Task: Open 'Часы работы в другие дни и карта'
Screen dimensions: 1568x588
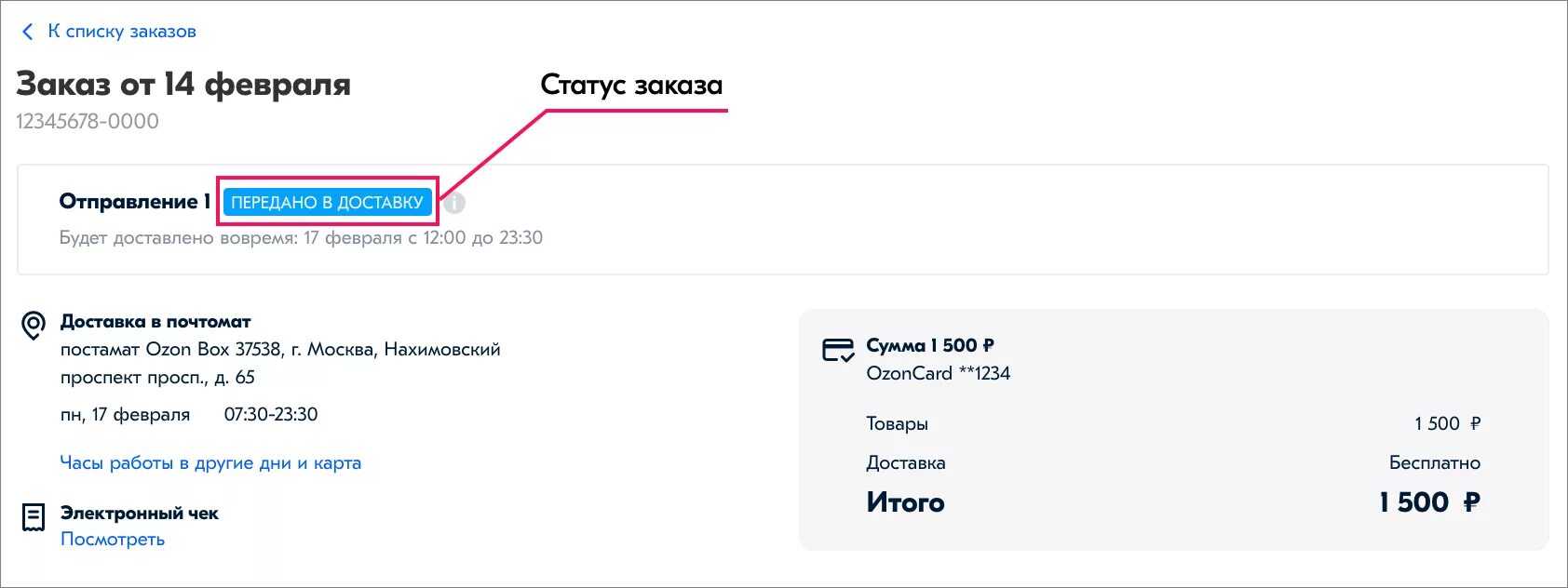Action: pos(210,462)
